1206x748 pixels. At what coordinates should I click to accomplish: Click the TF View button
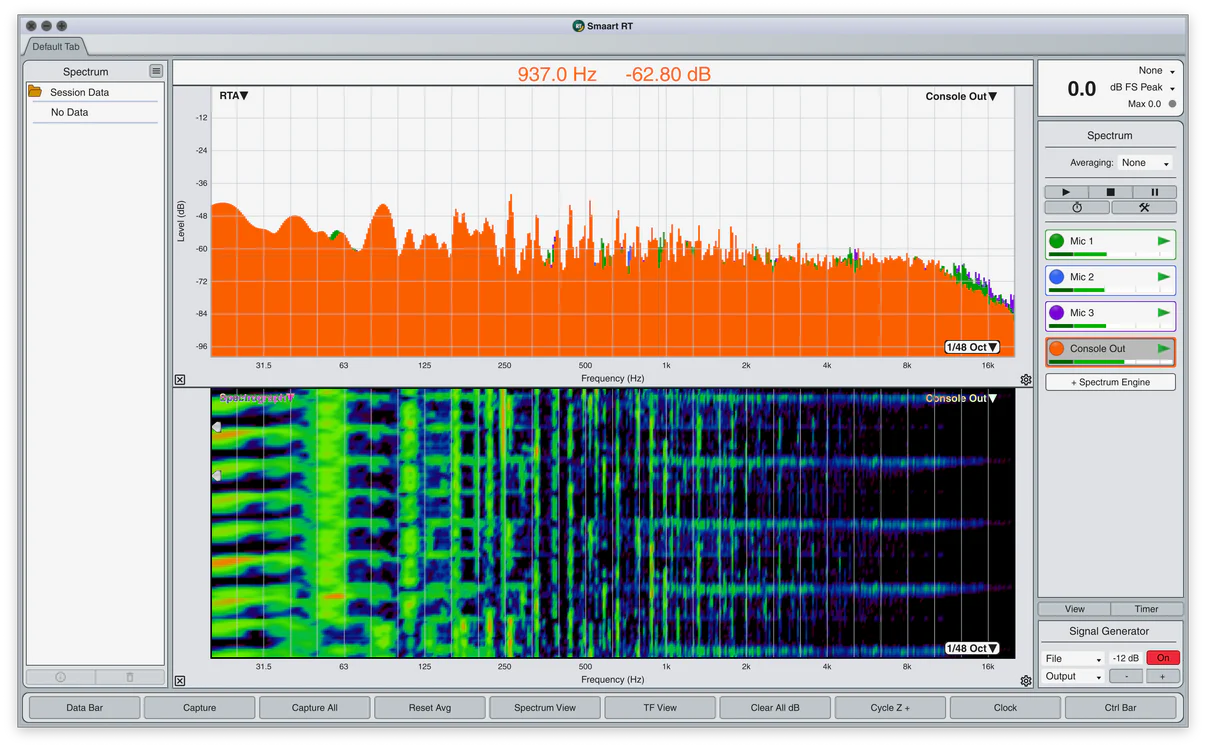(660, 708)
